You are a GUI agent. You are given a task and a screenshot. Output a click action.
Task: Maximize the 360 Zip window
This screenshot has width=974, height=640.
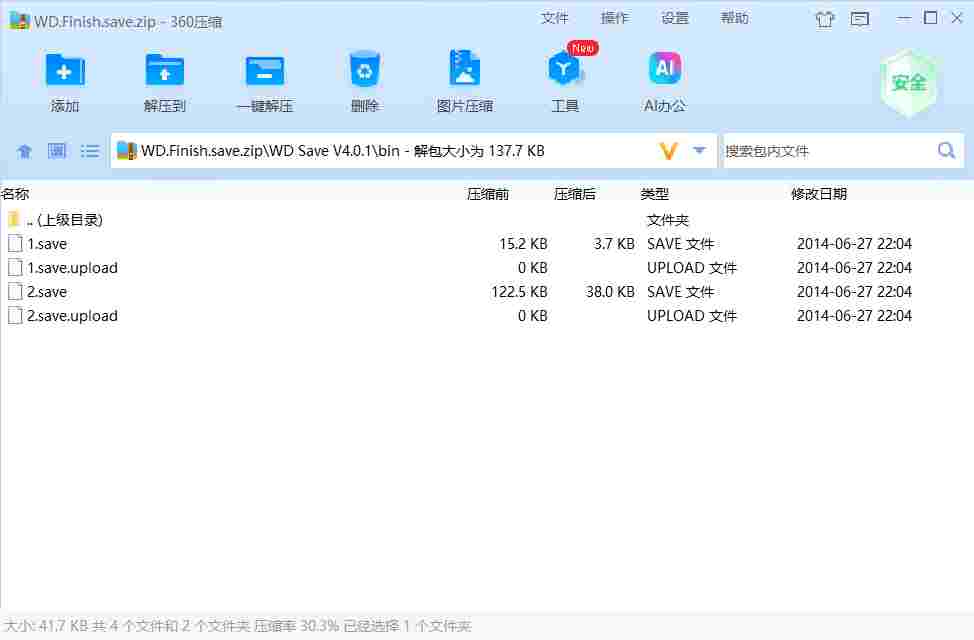931,18
